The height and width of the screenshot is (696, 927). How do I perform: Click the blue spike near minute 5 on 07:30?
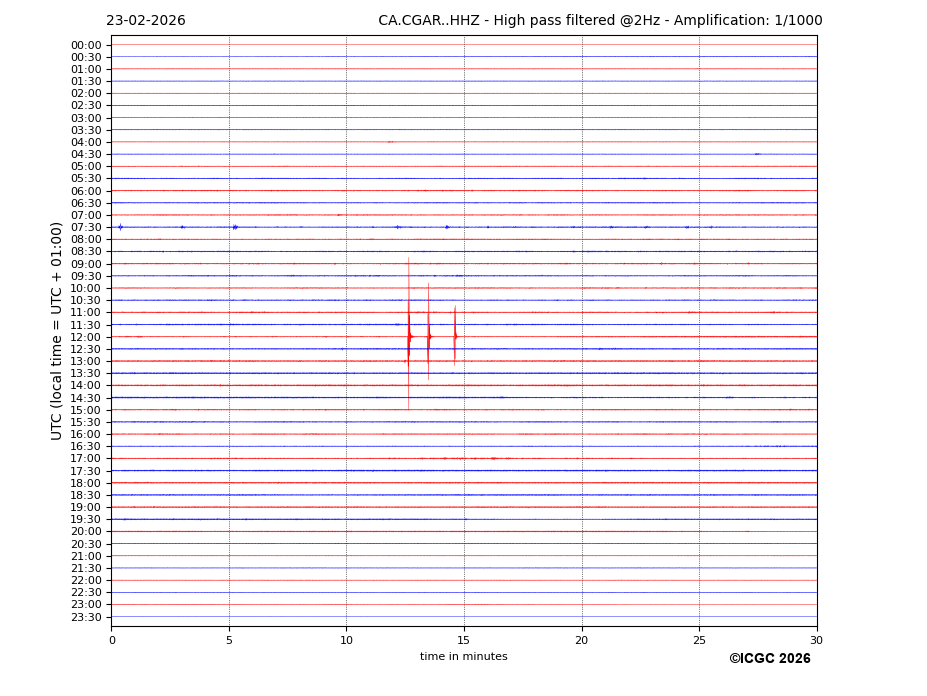pyautogui.click(x=235, y=227)
